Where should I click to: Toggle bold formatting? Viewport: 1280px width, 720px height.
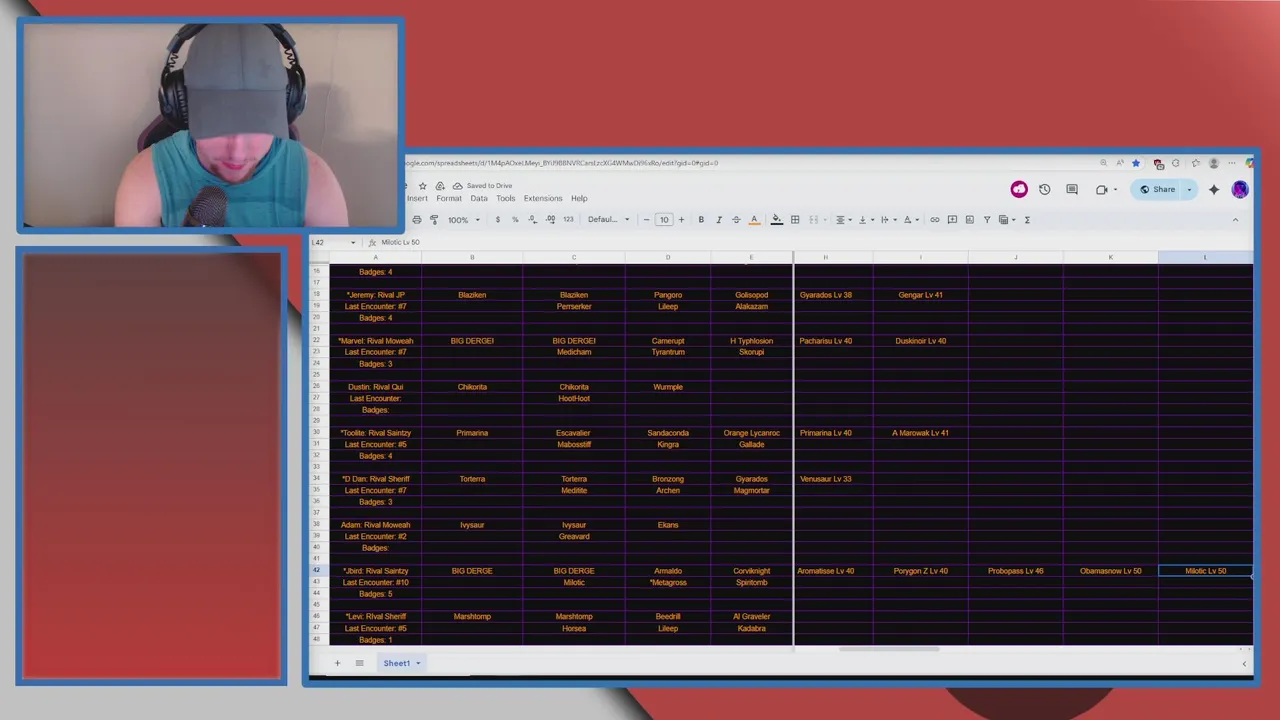click(701, 220)
